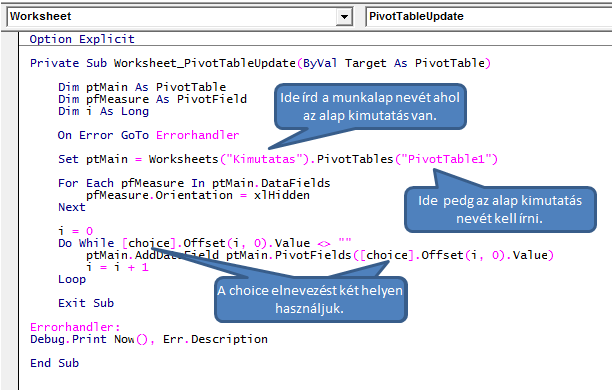
Task: Click 'Debug.Print Now(), Err.Description' line
Action: [149, 339]
